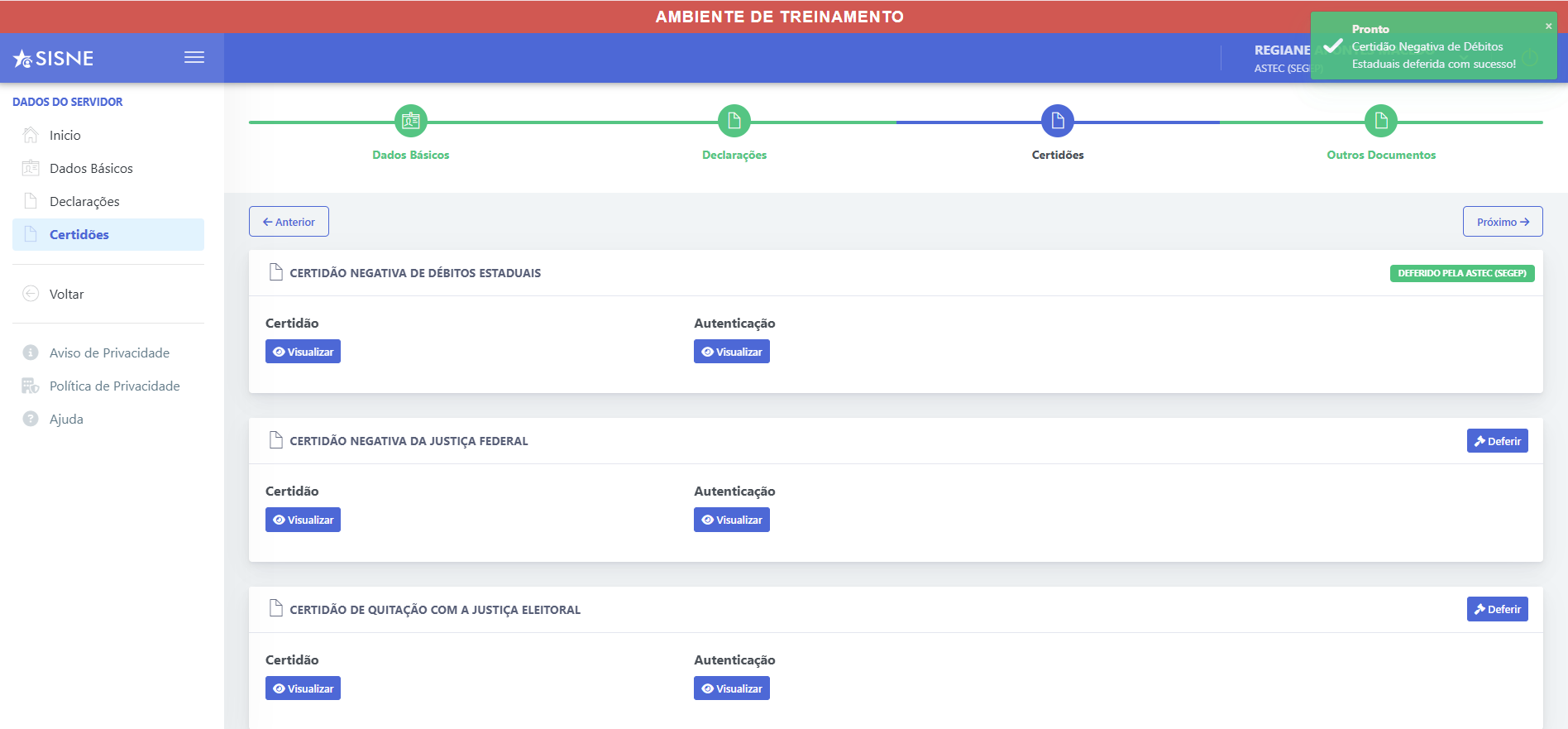Click Deferir for Justiça Eleitoral certificate
The width and height of the screenshot is (1568, 729).
1497,609
